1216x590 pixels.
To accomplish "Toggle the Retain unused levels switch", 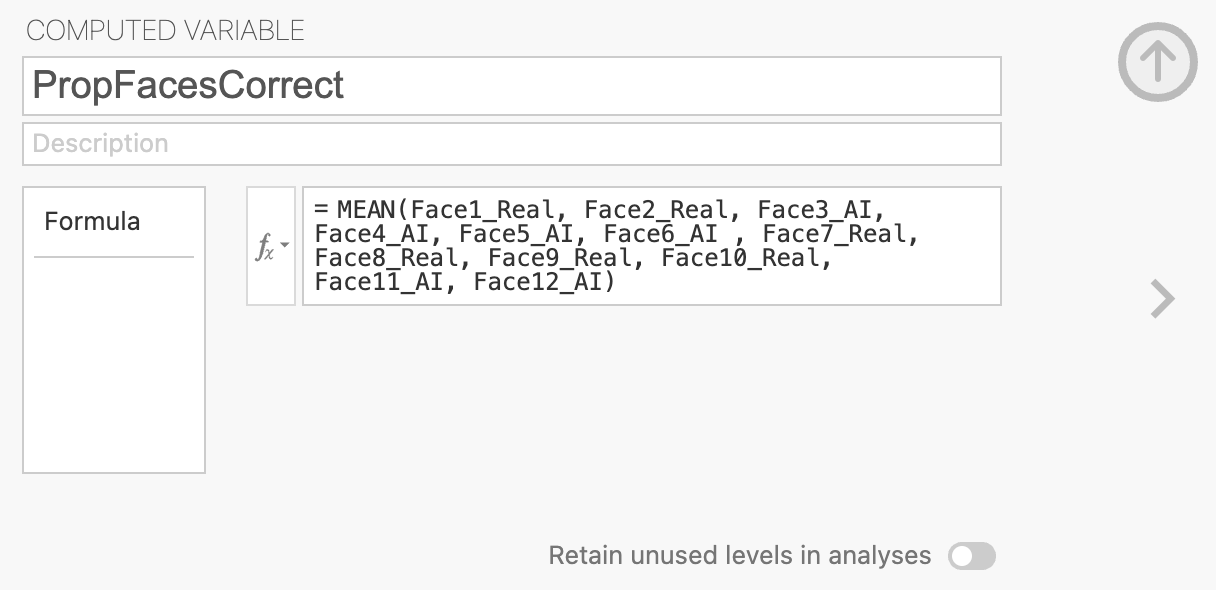I will [x=971, y=556].
